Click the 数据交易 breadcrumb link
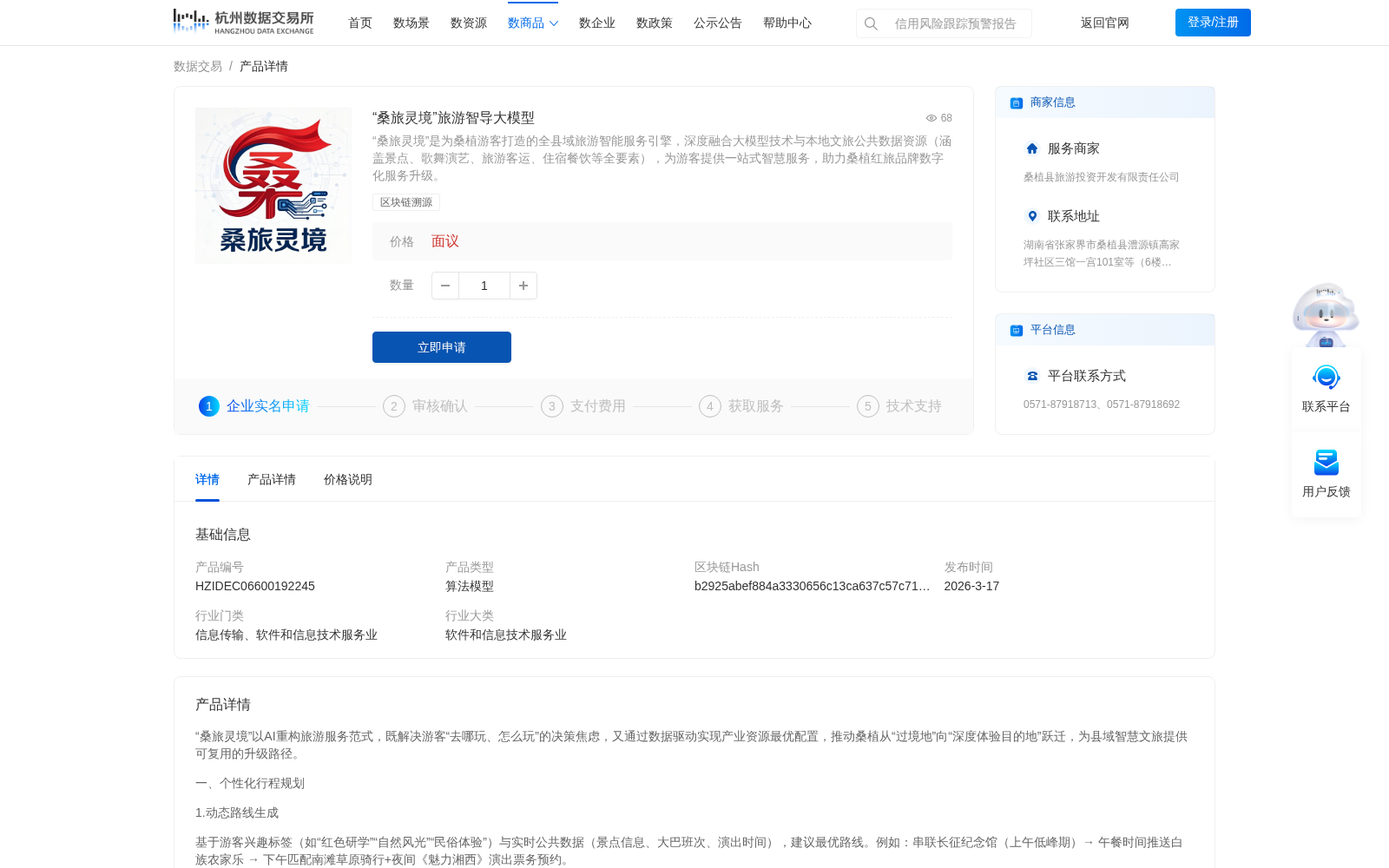 [198, 66]
